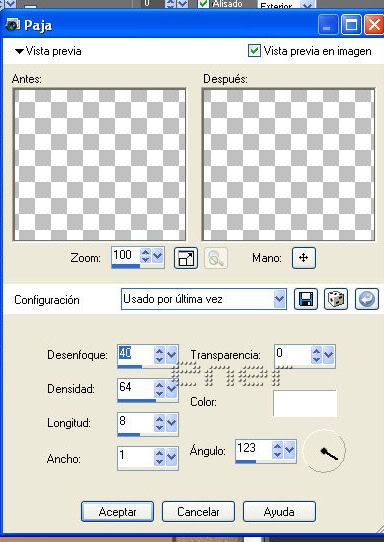
Task: Click the Mano pan navigation icon
Action: point(303,258)
